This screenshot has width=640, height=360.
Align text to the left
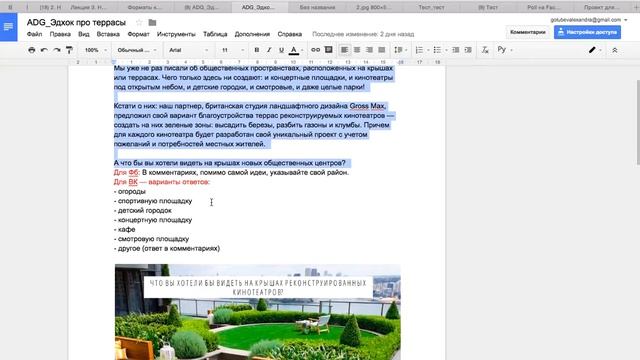coord(344,50)
